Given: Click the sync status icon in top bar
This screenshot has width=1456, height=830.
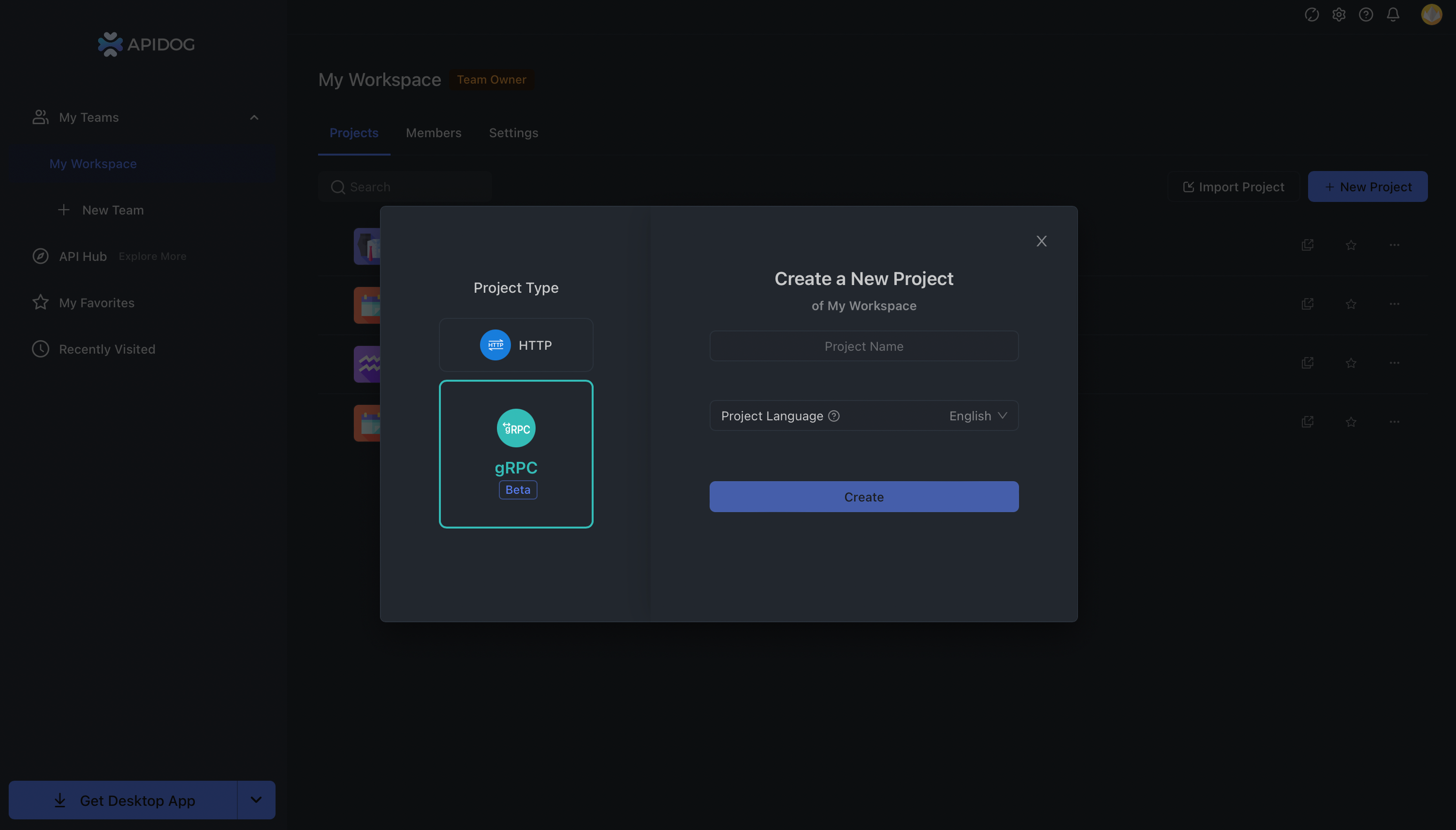Looking at the screenshot, I should 1312,14.
